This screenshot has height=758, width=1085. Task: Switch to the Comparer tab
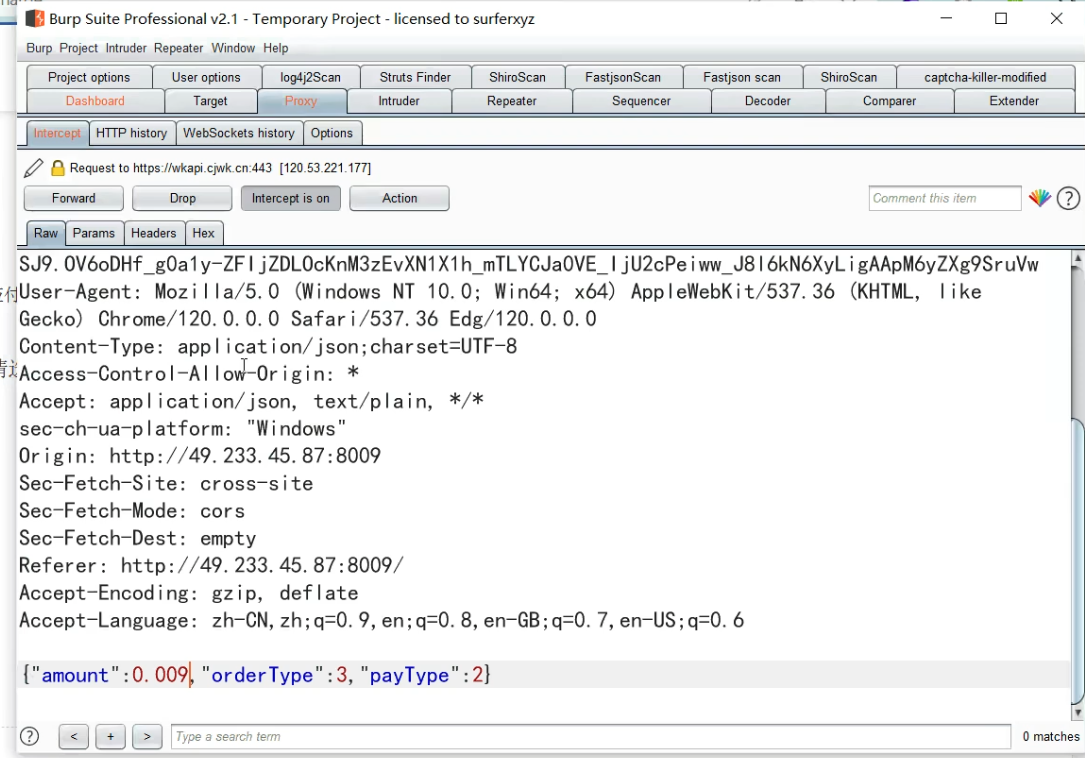[889, 101]
